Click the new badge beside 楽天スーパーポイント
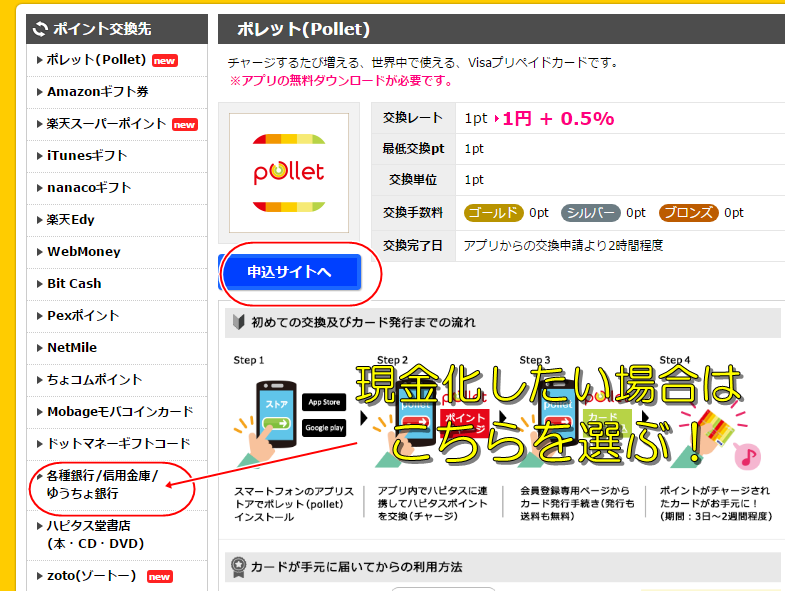 pos(185,125)
